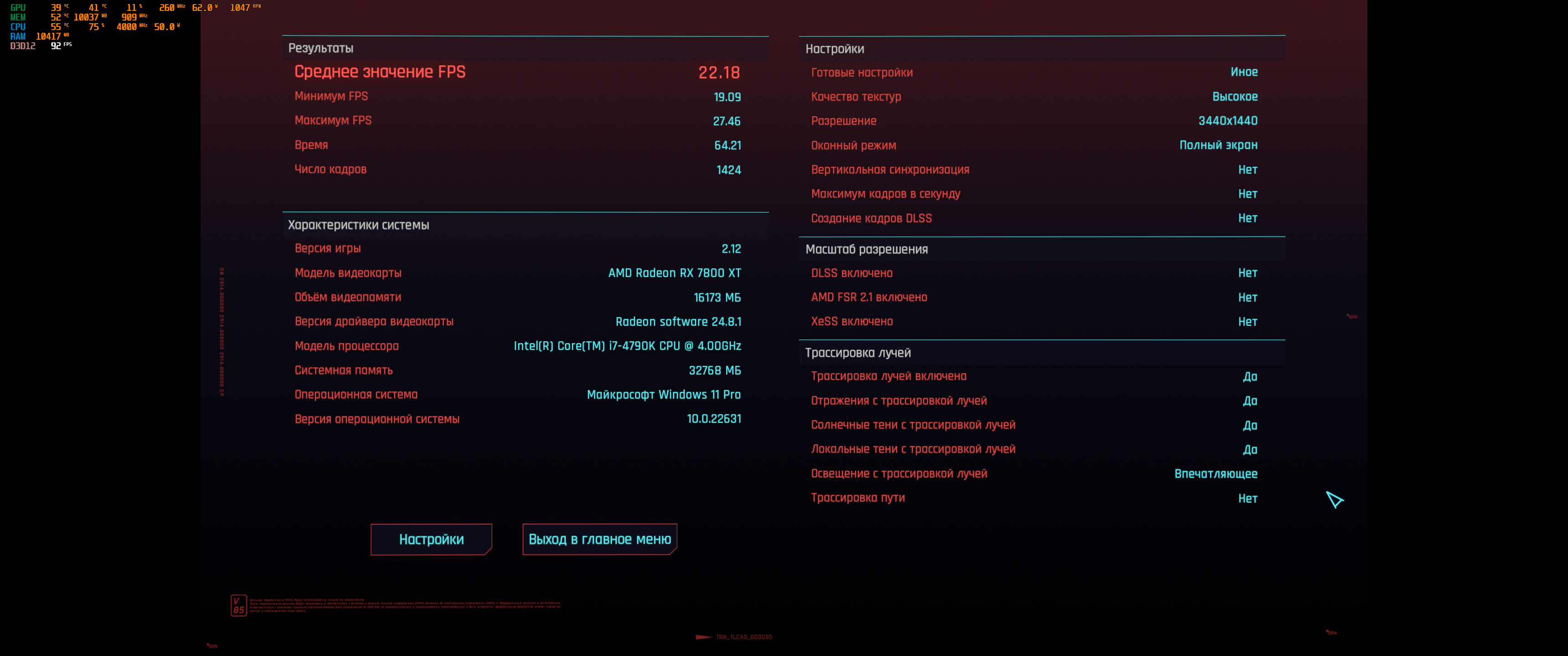Image resolution: width=1568 pixels, height=656 pixels.
Task: Click Освещение с трассировкой лучей value Впечатляющее
Action: pos(1215,473)
